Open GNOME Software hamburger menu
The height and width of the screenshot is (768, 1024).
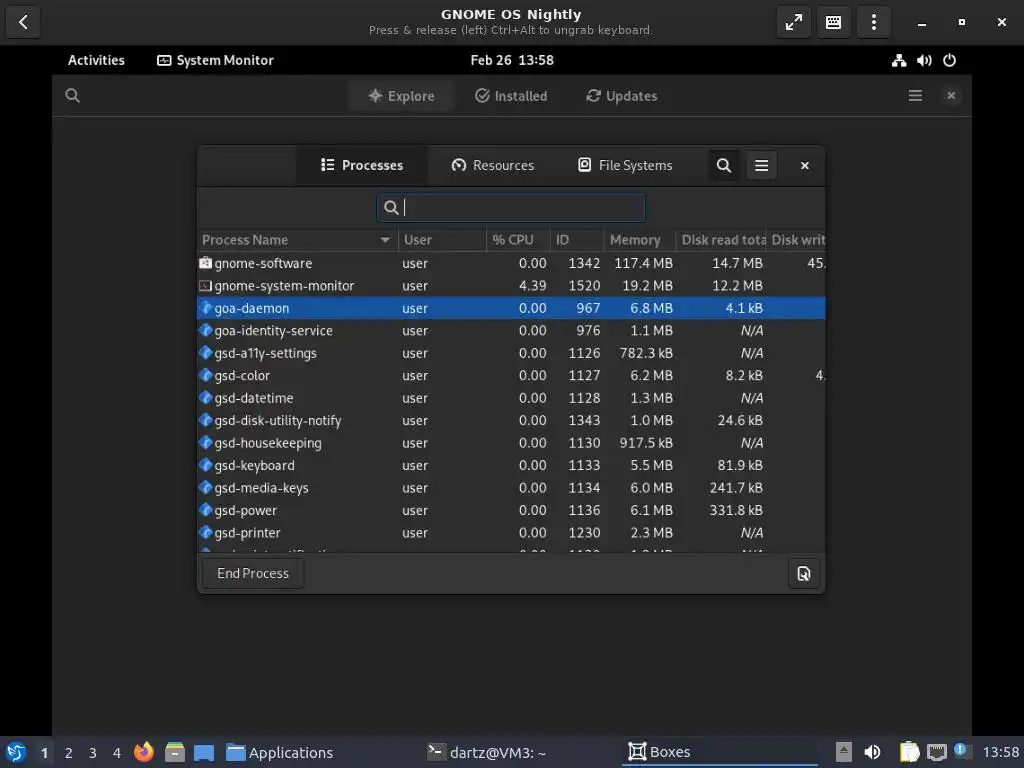click(916, 96)
